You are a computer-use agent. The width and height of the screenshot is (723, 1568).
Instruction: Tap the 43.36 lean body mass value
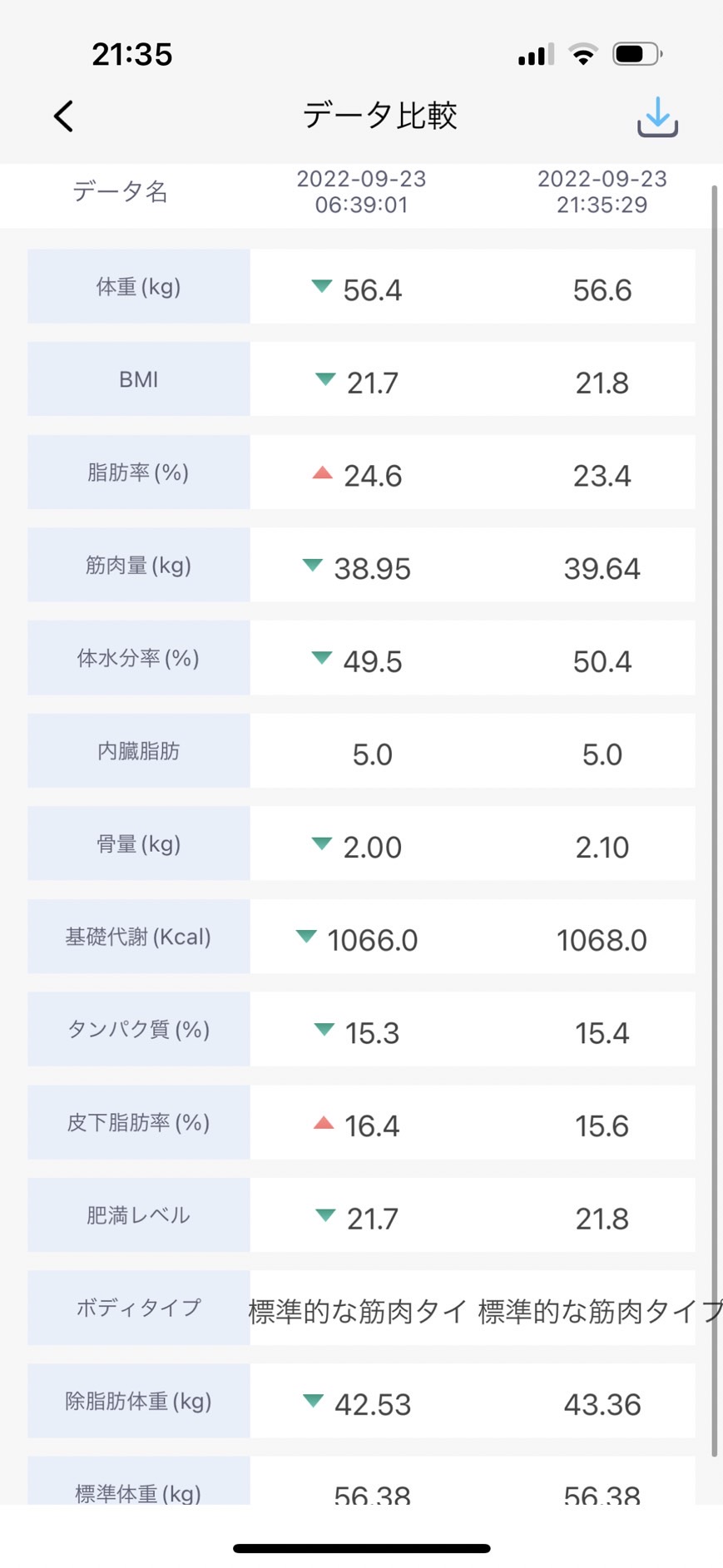tap(602, 1404)
